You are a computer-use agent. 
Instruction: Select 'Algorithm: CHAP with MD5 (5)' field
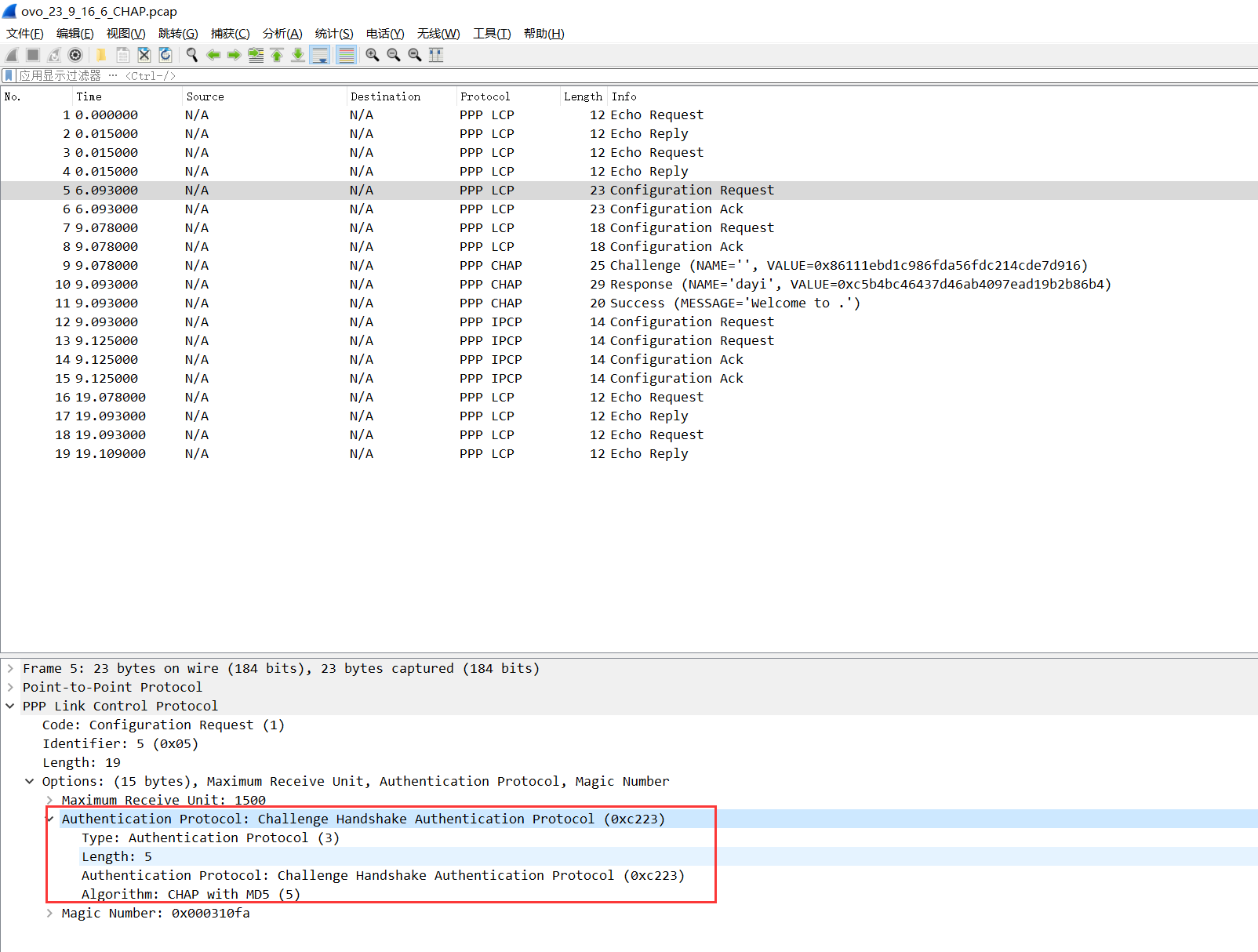tap(191, 895)
